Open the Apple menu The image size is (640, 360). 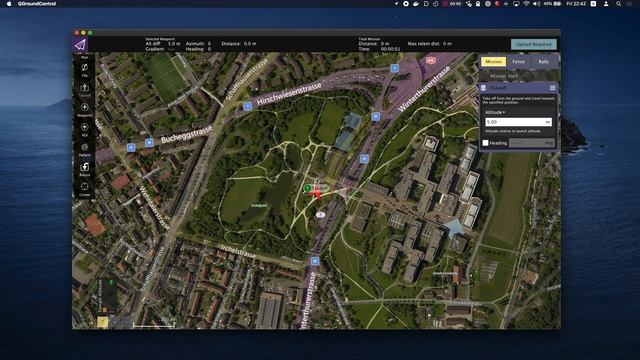tap(9, 4)
